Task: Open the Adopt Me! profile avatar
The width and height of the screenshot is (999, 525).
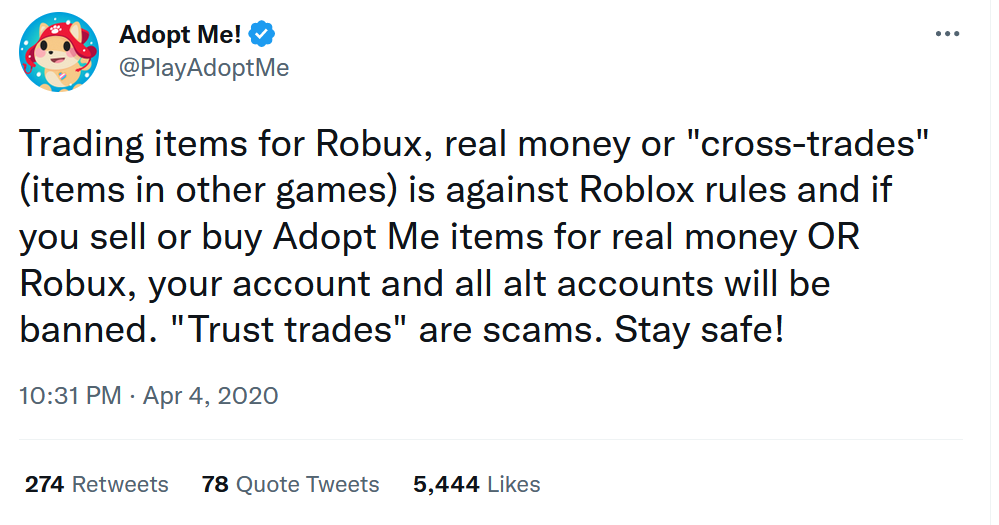Action: coord(59,52)
